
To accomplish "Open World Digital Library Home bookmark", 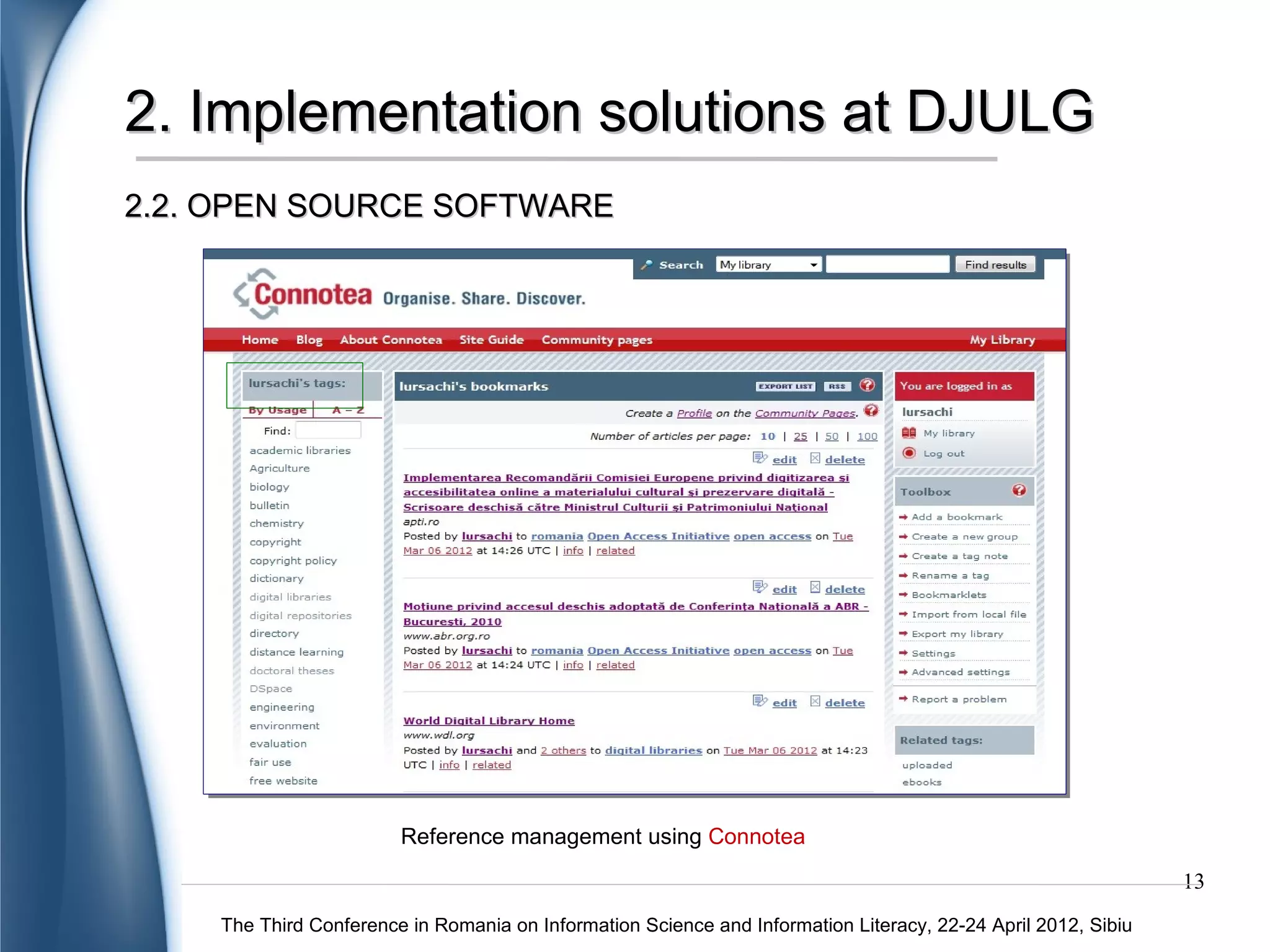I will point(489,721).
